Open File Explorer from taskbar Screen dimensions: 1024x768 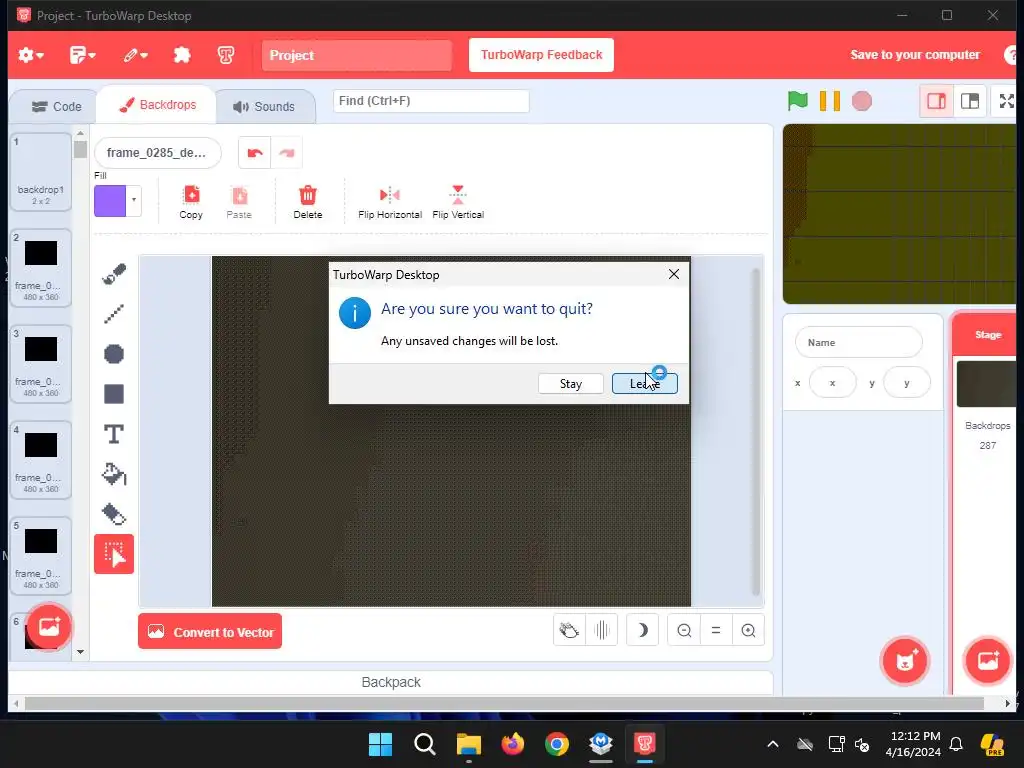[x=469, y=744]
